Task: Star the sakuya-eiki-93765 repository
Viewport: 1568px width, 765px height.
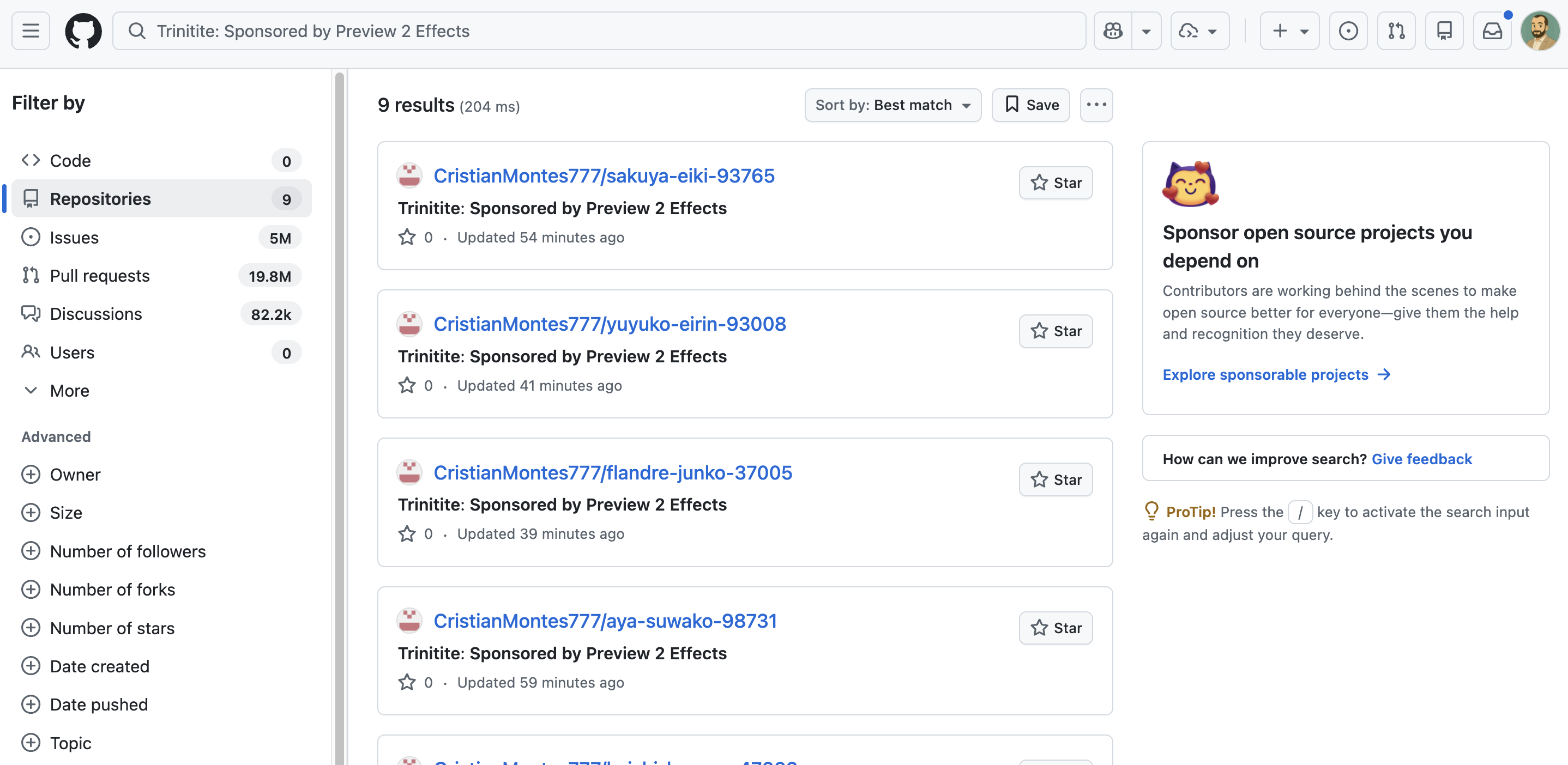Action: (x=1056, y=183)
